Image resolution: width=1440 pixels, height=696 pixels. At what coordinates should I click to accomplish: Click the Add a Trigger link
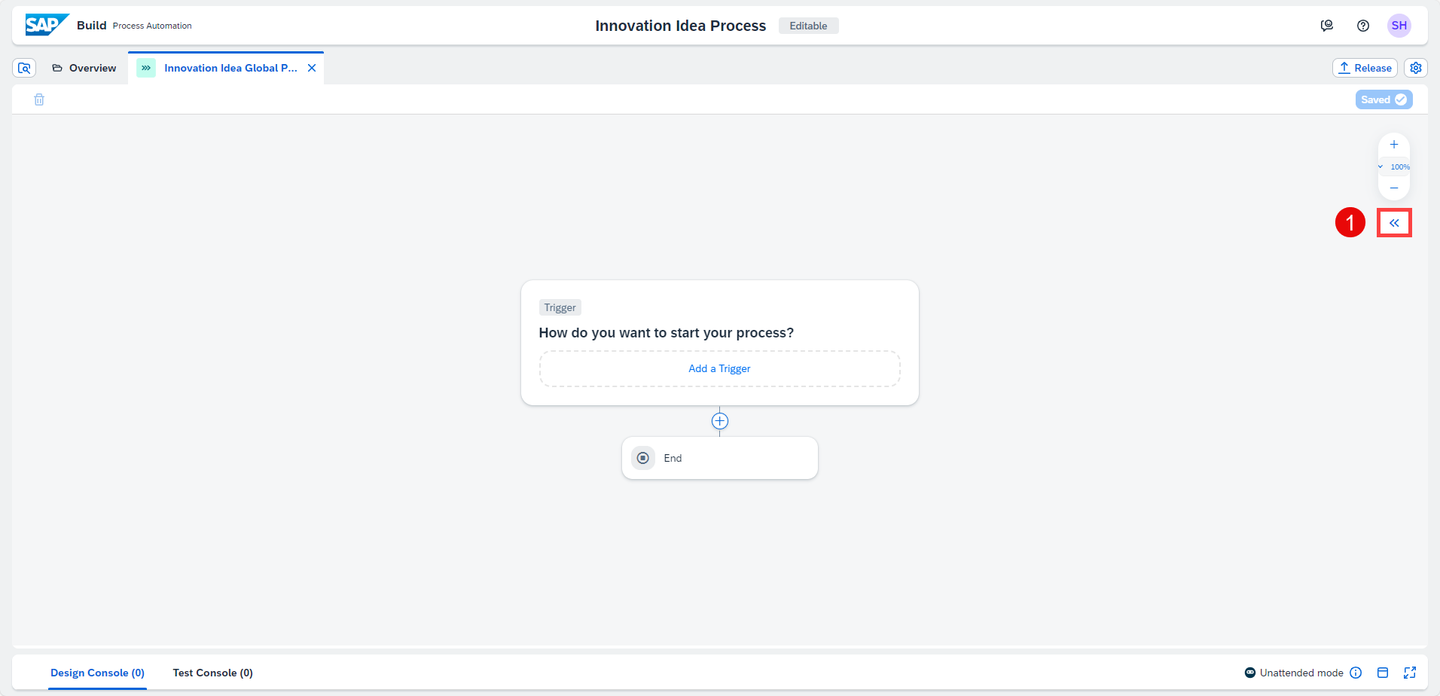tap(720, 368)
